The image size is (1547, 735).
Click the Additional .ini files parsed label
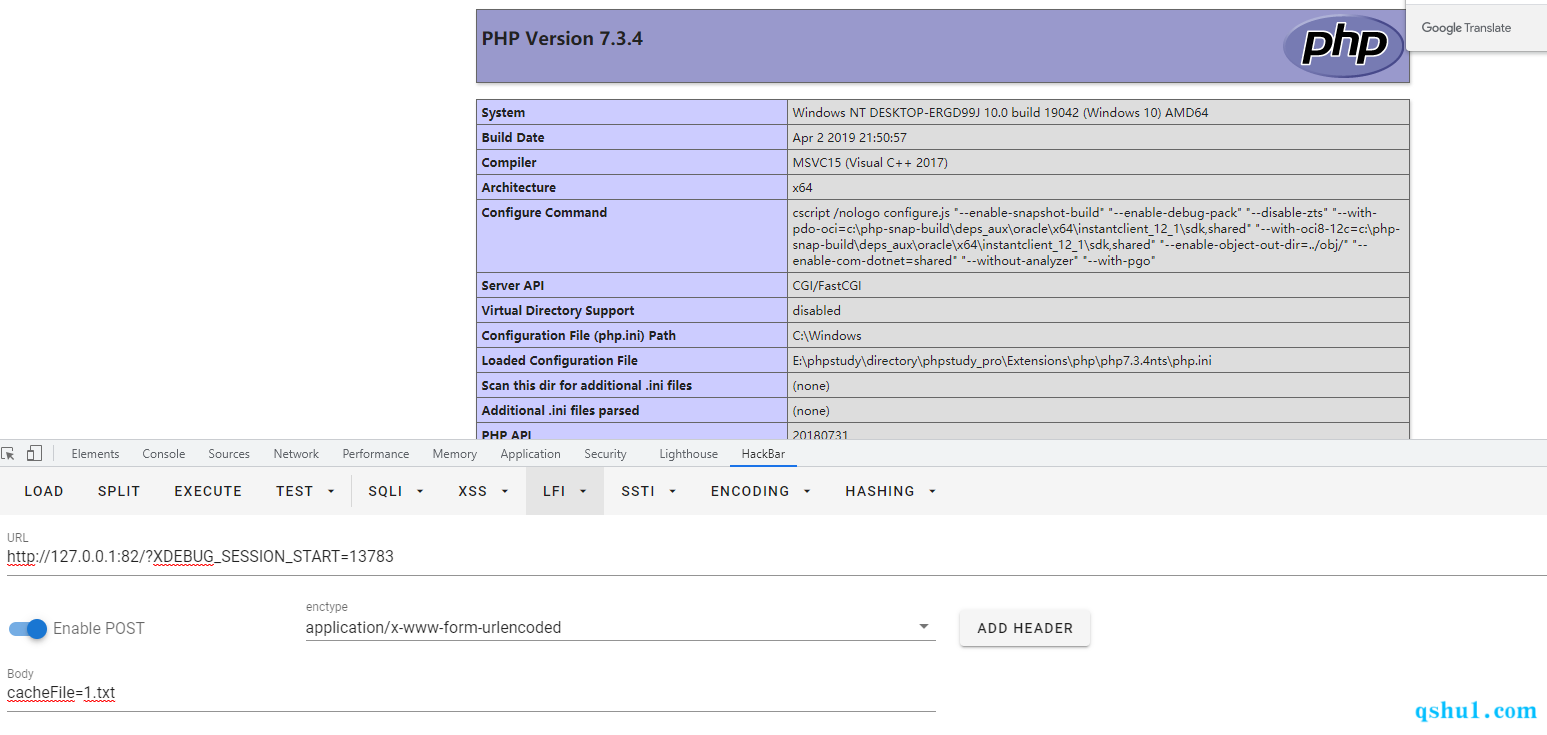[560, 410]
